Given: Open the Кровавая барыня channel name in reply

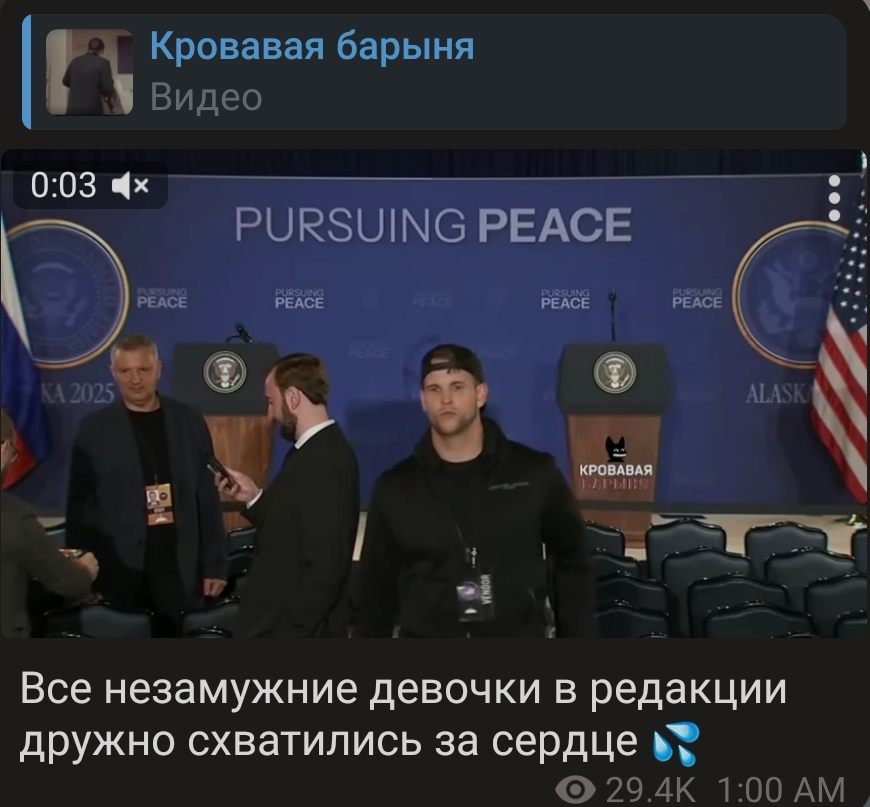Looking at the screenshot, I should (312, 47).
